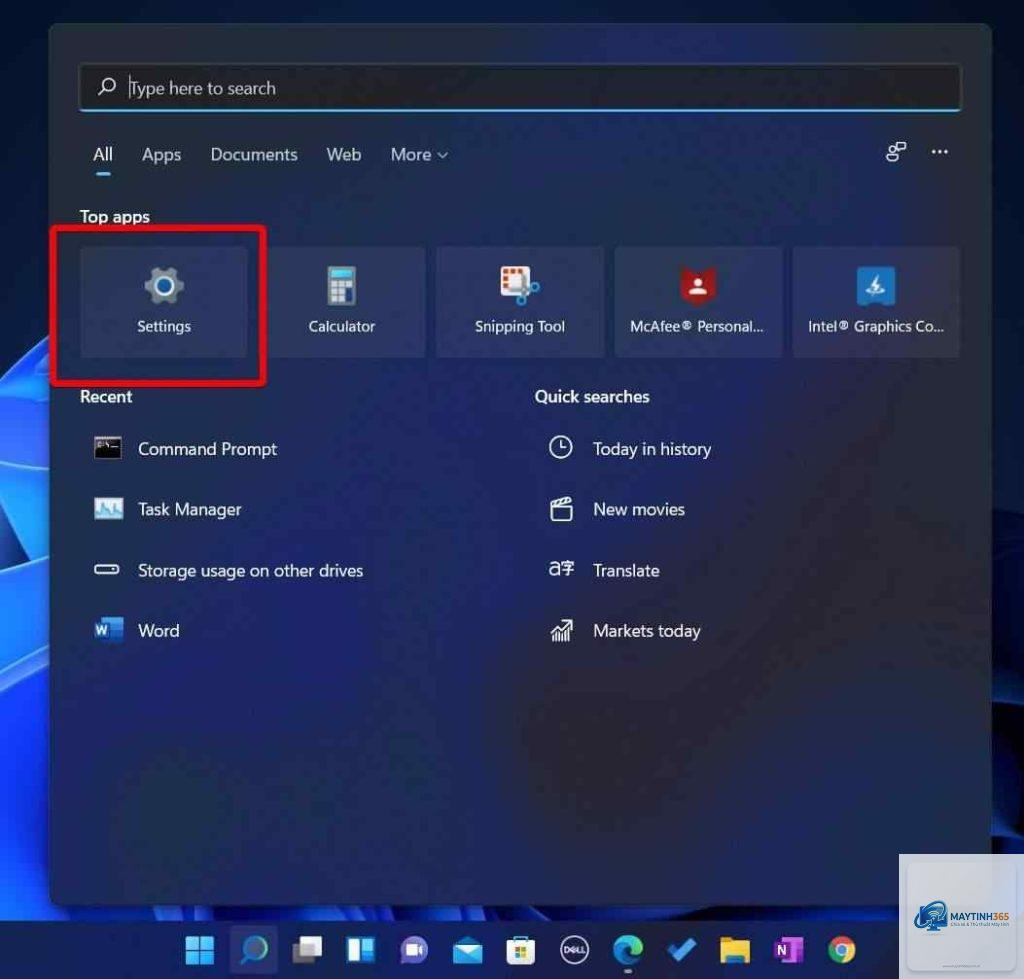Screen dimensions: 1024x979
Task: Open the Translate quick search
Action: [x=604, y=570]
